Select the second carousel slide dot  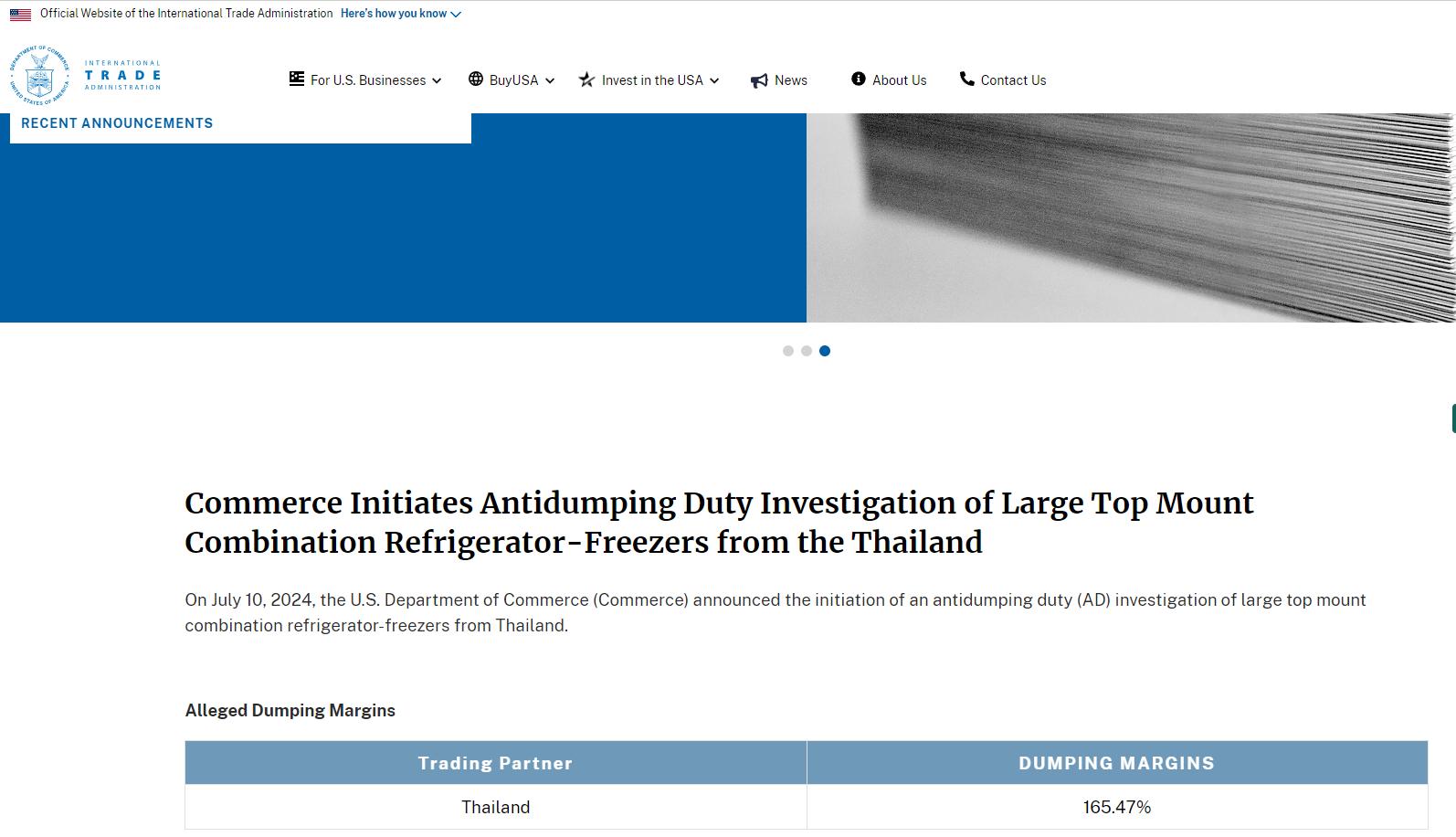coord(807,351)
